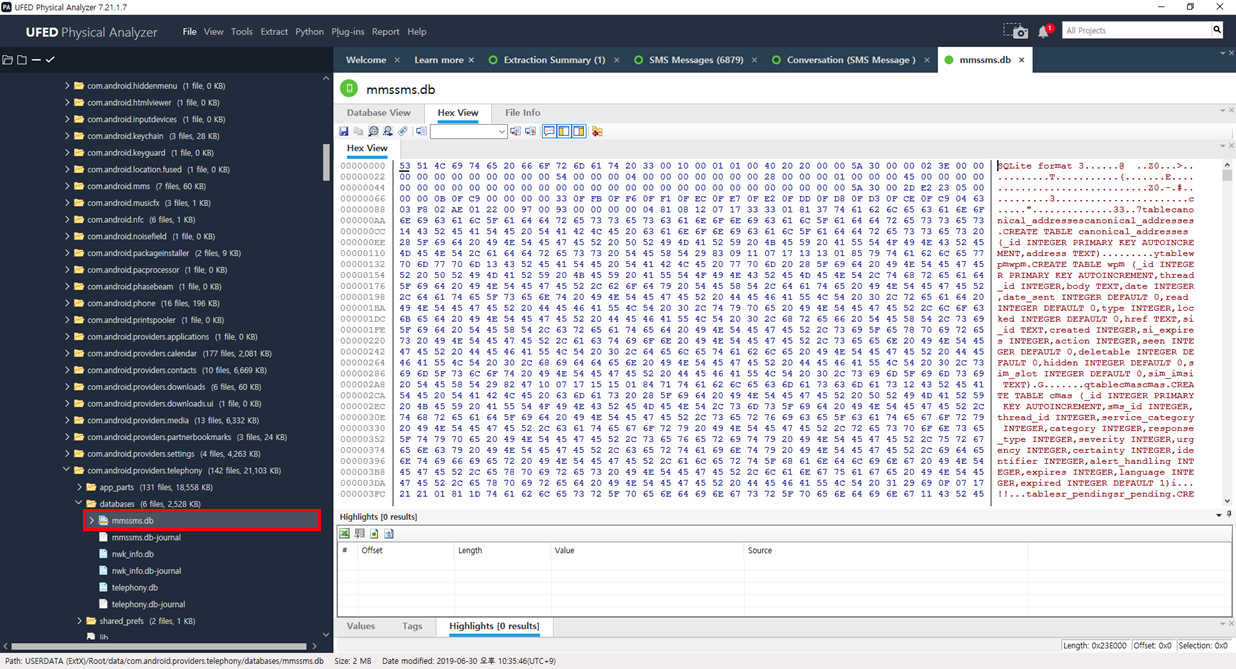
Task: Expand the shared_prefs folder
Action: pyautogui.click(x=79, y=621)
